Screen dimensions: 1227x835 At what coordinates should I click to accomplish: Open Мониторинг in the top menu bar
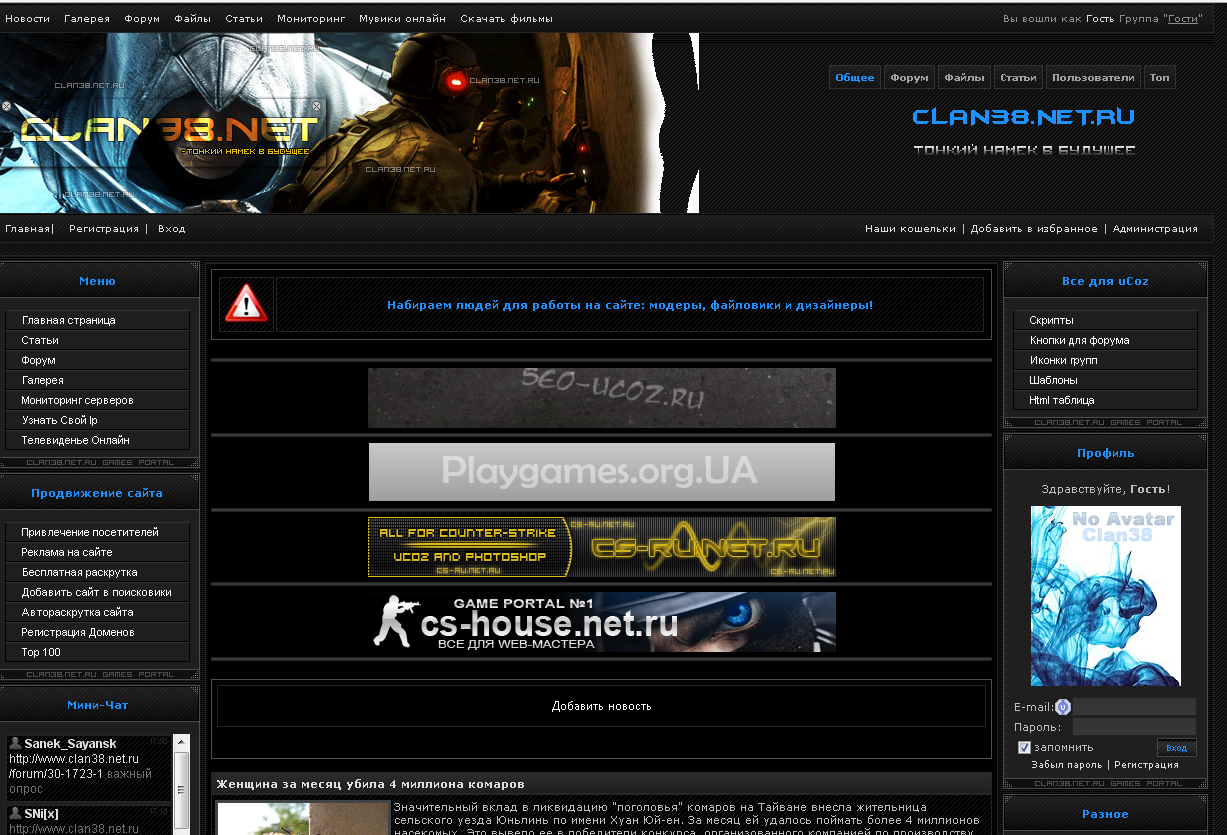pyautogui.click(x=311, y=19)
